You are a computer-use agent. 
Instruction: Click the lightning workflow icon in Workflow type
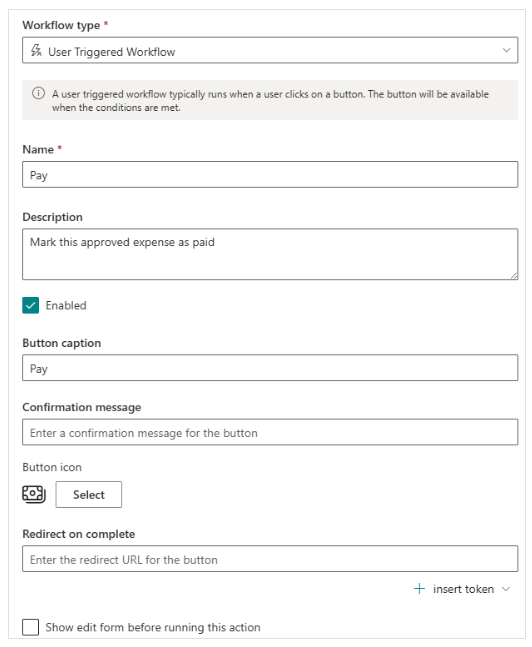[36, 51]
